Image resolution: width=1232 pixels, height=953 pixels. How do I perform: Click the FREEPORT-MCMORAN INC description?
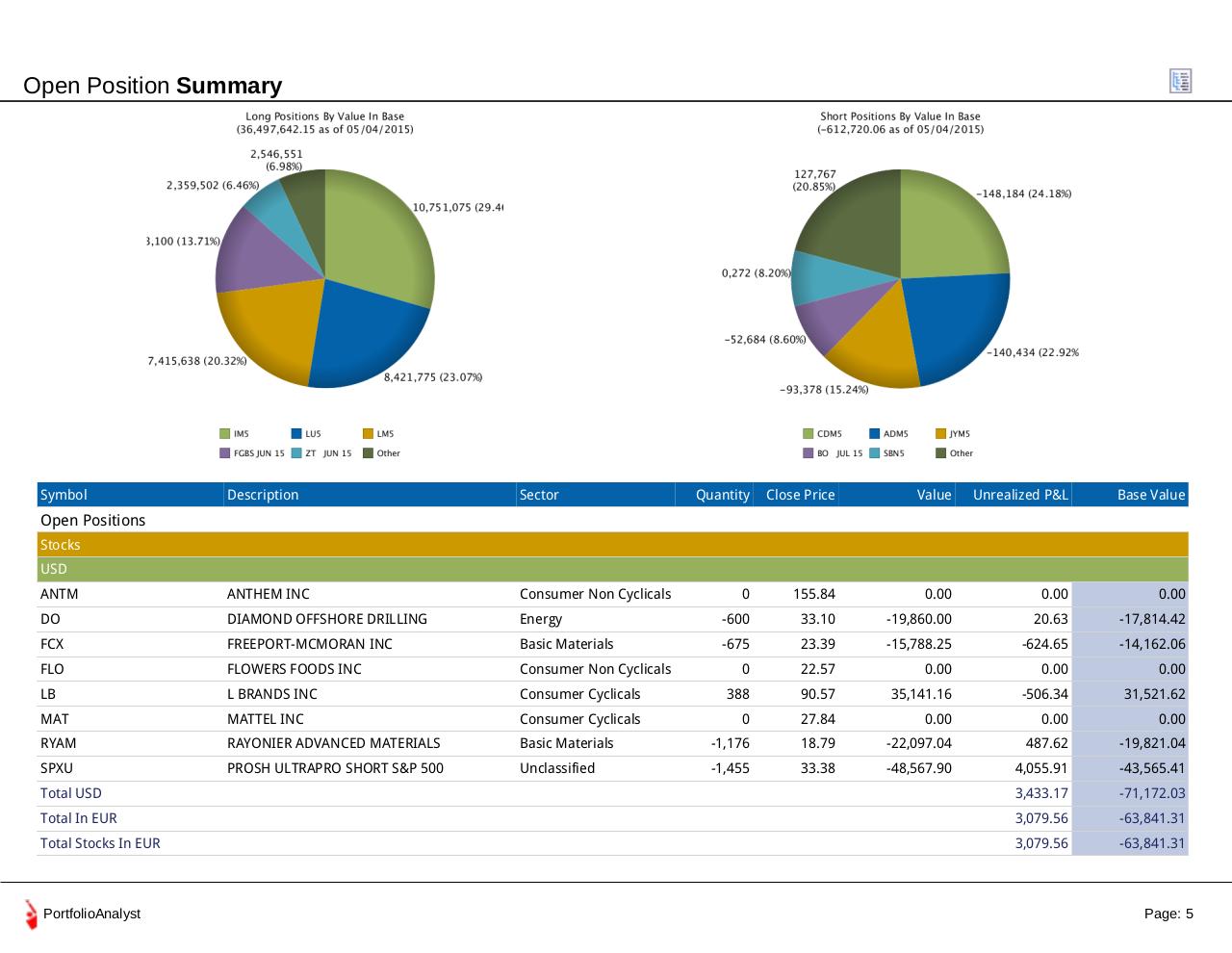[310, 644]
